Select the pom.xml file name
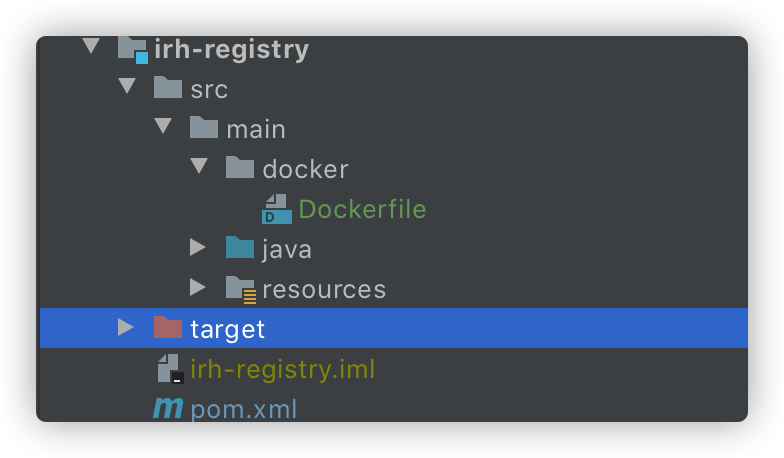The width and height of the screenshot is (784, 458). pyautogui.click(x=244, y=409)
